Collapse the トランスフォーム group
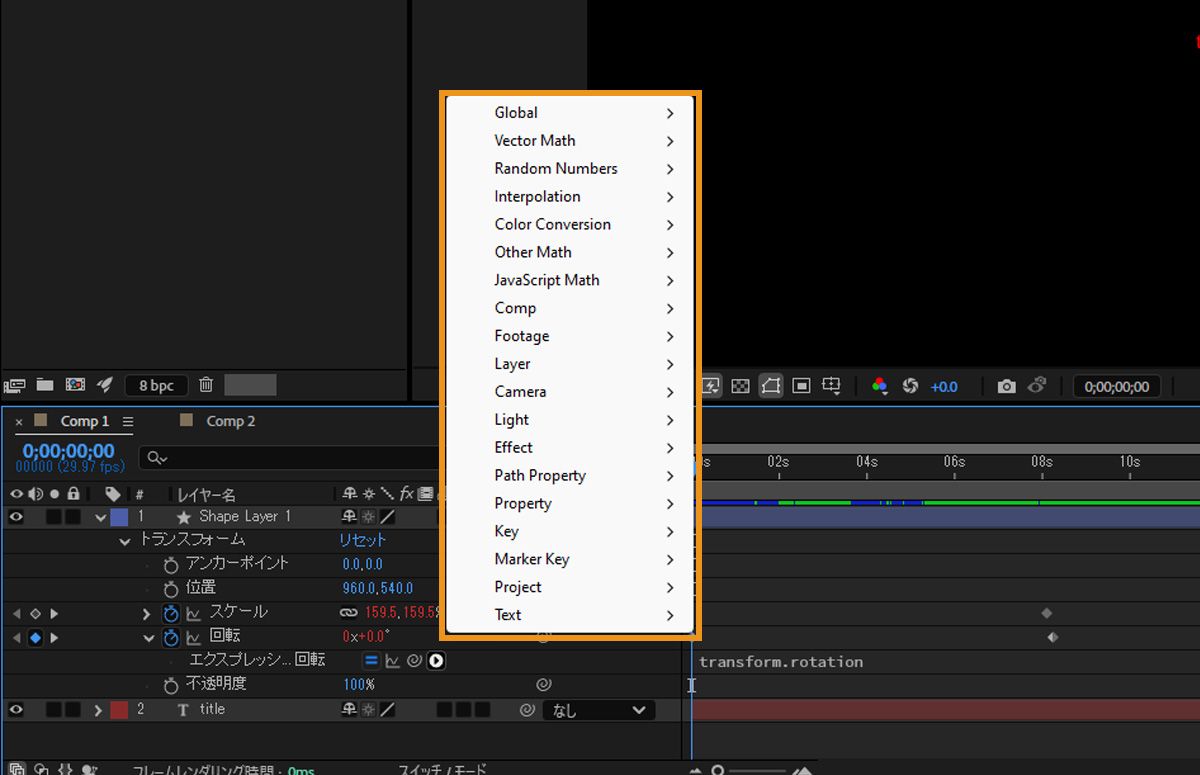Image resolution: width=1200 pixels, height=775 pixels. [124, 540]
